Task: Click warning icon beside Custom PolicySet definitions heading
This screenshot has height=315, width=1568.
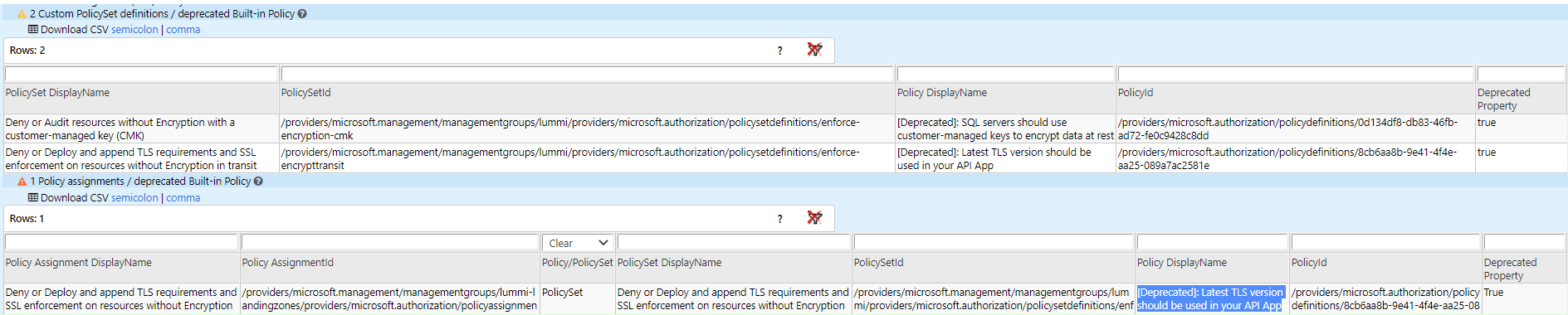Action: point(22,14)
